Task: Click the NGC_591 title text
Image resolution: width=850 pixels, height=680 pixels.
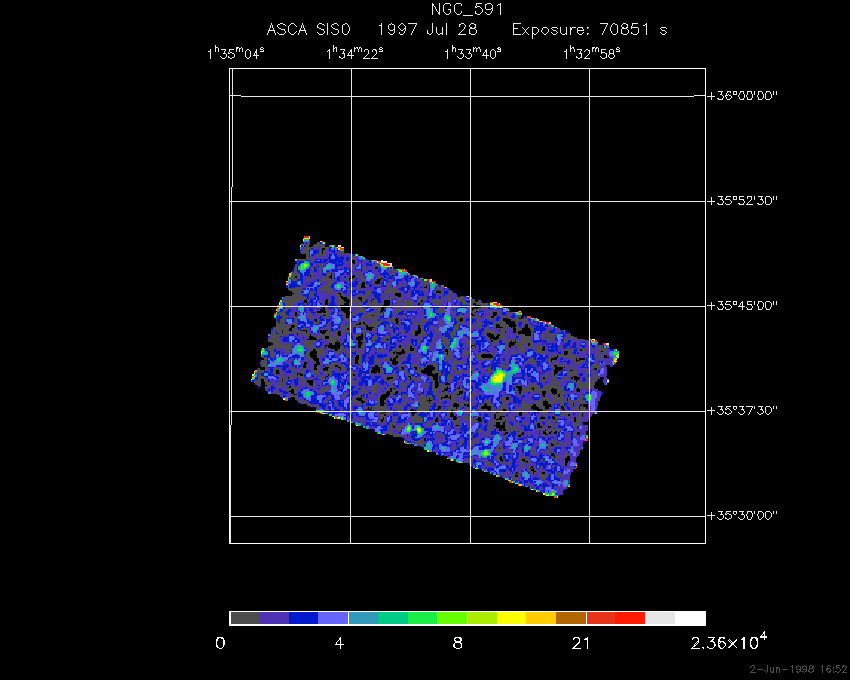Action: pyautogui.click(x=467, y=10)
